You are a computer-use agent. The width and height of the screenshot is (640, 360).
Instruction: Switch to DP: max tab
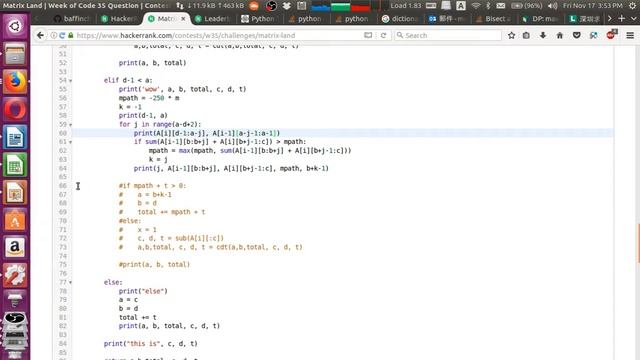pos(540,19)
